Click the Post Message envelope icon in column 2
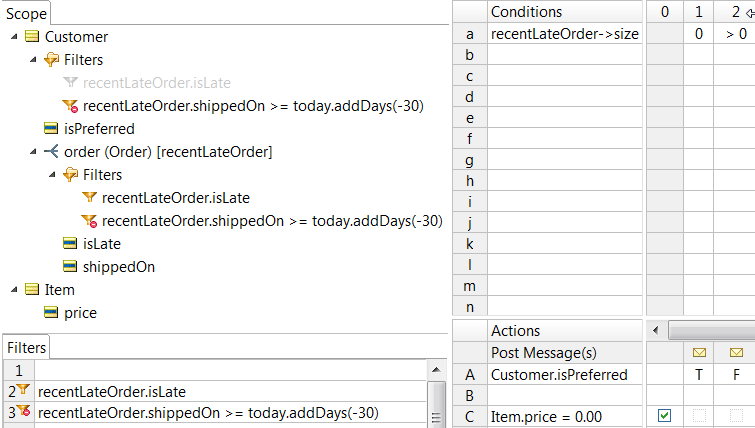 tap(736, 352)
